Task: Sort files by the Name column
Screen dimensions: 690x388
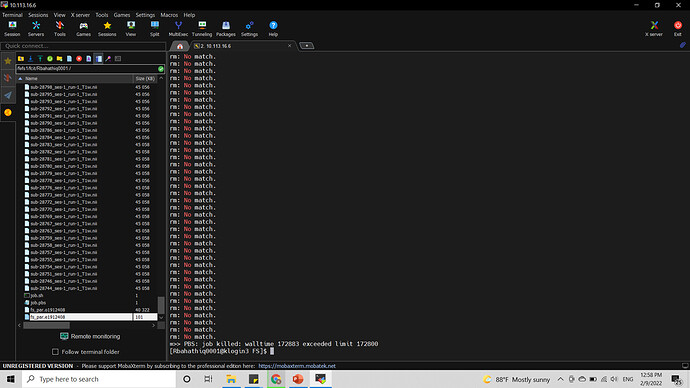Action: point(75,78)
